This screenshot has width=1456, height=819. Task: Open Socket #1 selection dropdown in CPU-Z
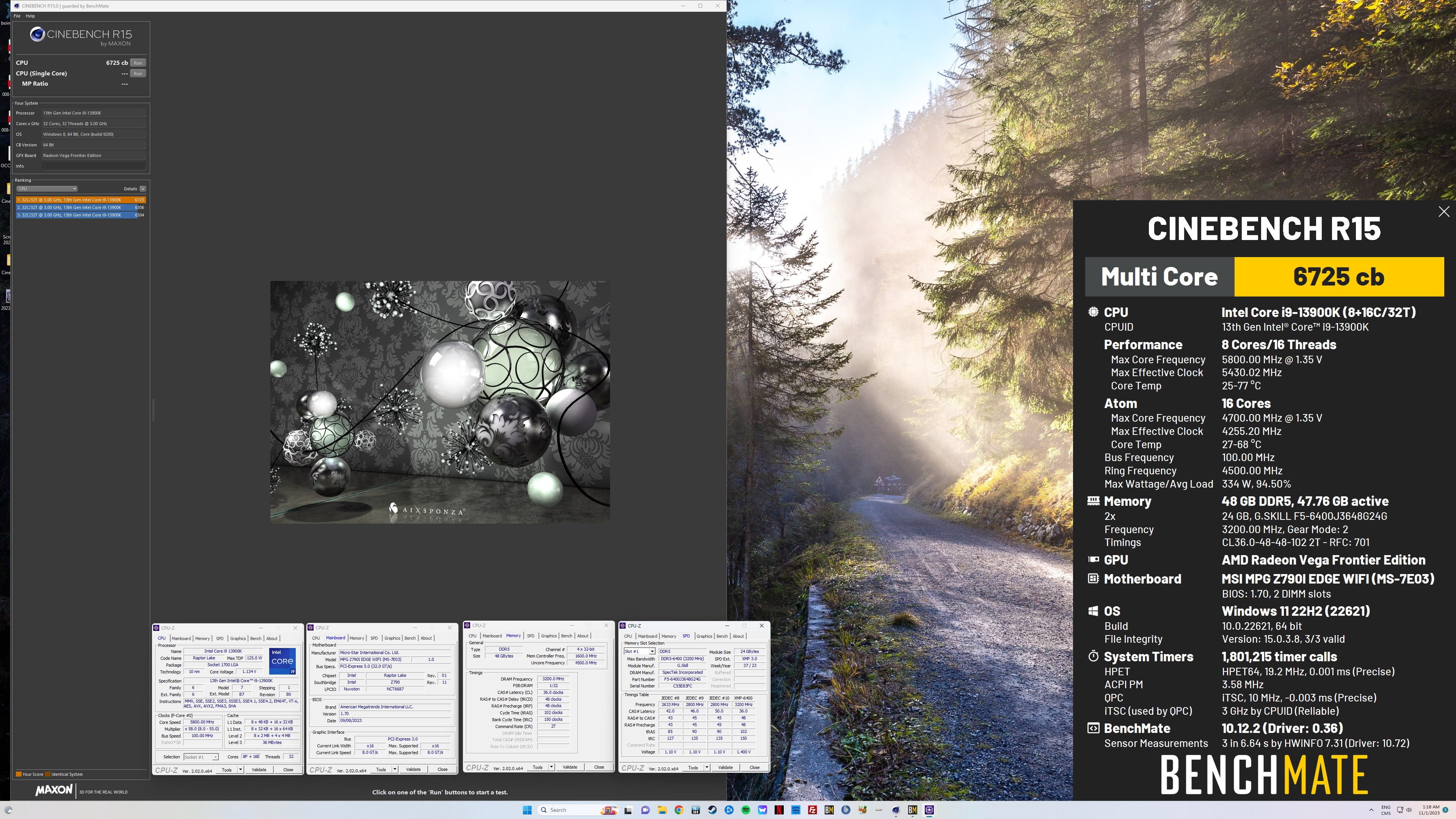tap(201, 757)
